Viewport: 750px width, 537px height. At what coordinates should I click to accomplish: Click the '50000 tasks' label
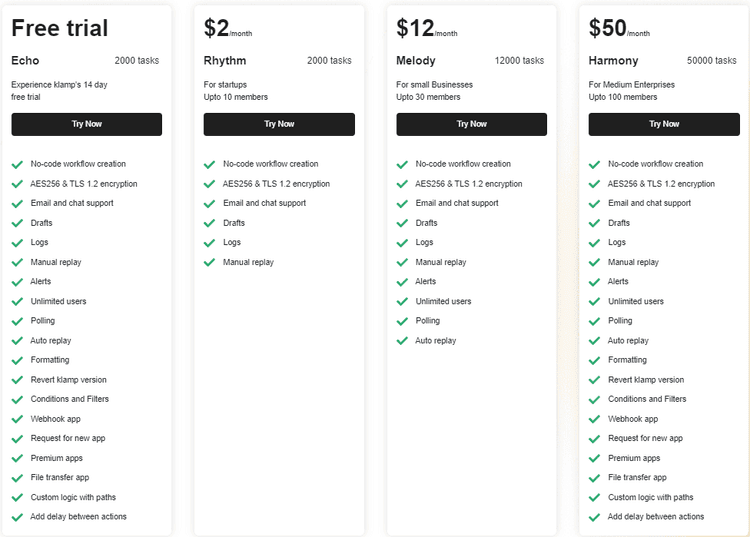click(712, 61)
